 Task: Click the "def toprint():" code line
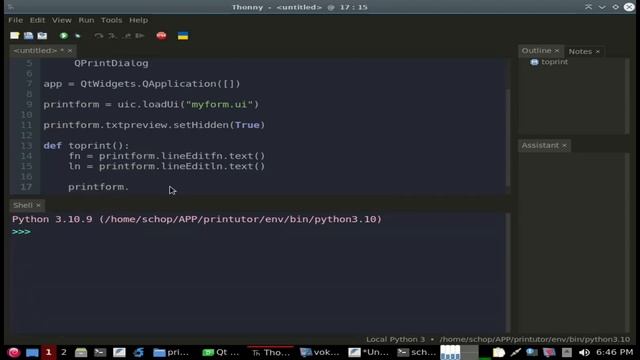(x=86, y=146)
